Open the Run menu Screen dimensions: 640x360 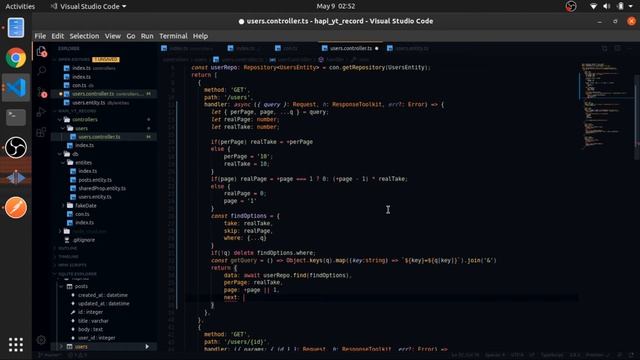click(x=147, y=36)
